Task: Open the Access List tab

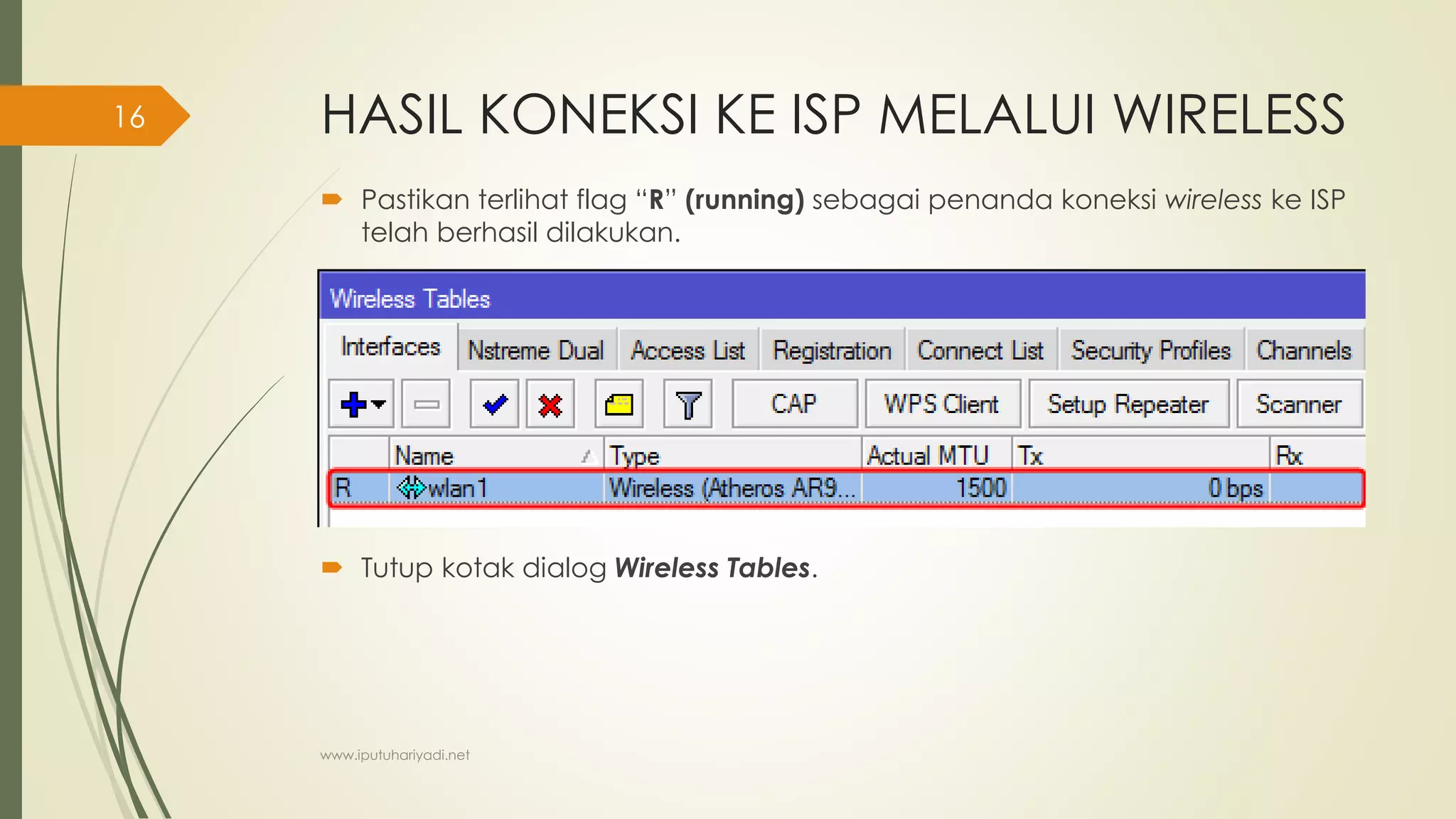Action: click(687, 350)
